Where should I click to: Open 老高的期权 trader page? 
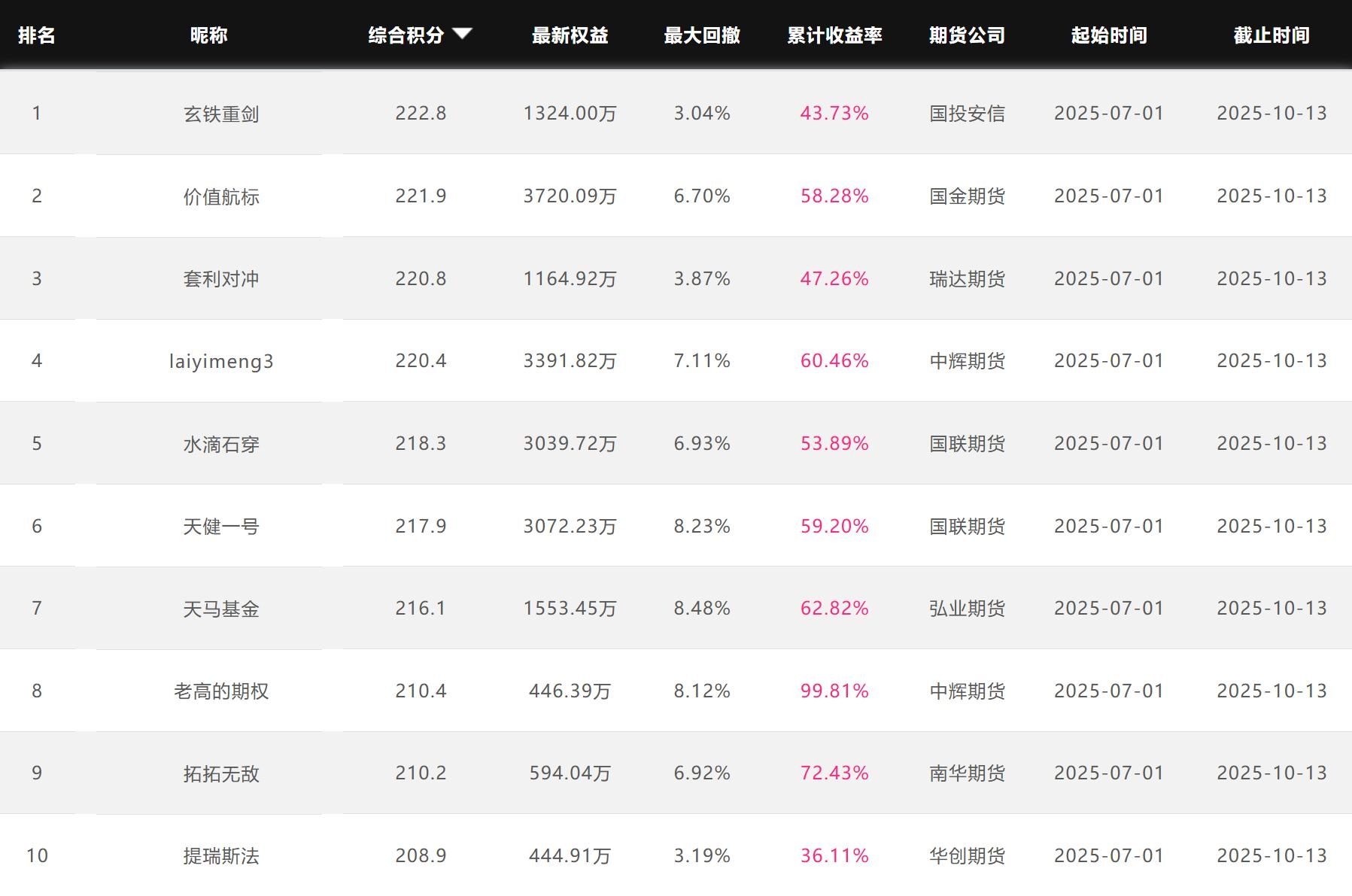pyautogui.click(x=221, y=691)
